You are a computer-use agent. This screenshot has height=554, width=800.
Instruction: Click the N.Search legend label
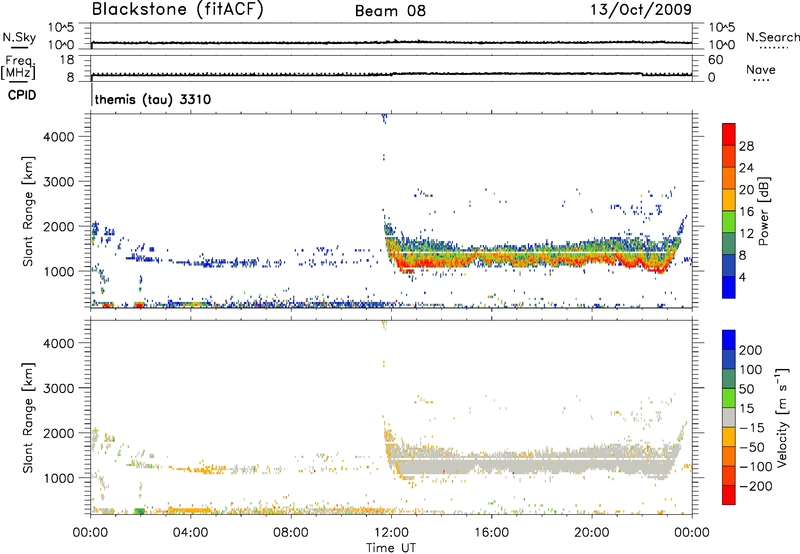pyautogui.click(x=773, y=37)
